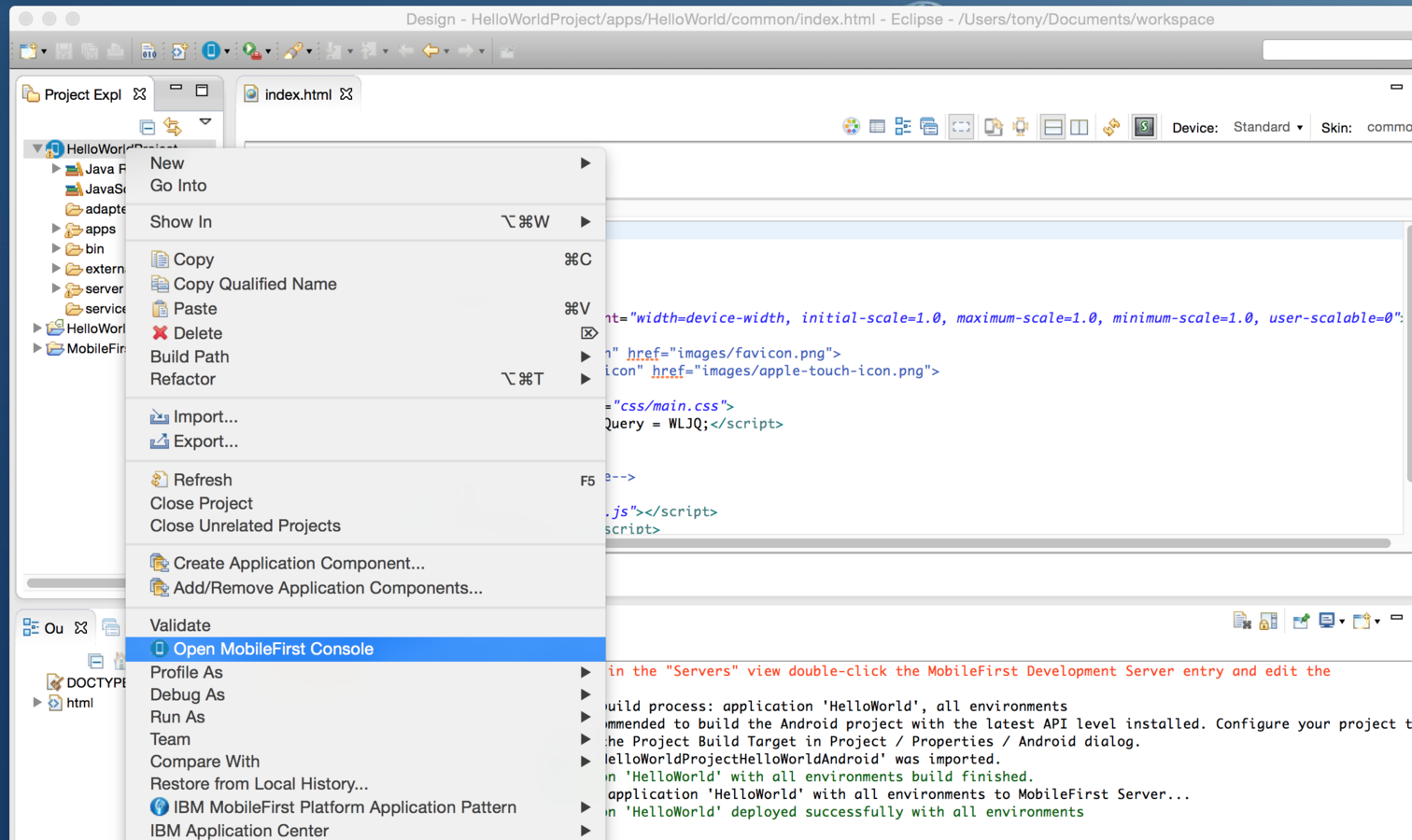Choose Create Application Component... menu entry

tap(298, 563)
